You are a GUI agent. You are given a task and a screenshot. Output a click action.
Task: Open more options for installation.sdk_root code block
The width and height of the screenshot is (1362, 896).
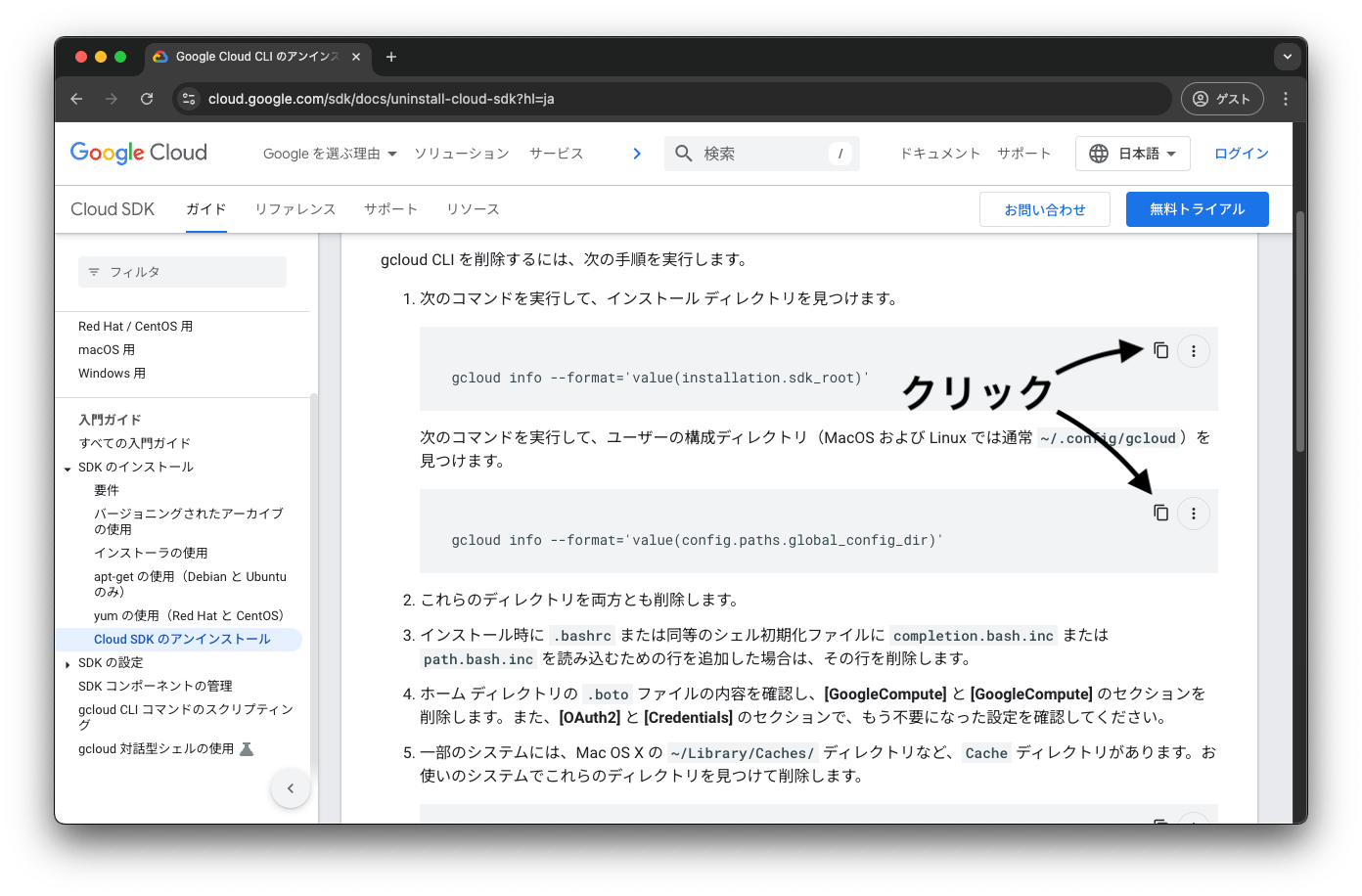pos(1194,351)
